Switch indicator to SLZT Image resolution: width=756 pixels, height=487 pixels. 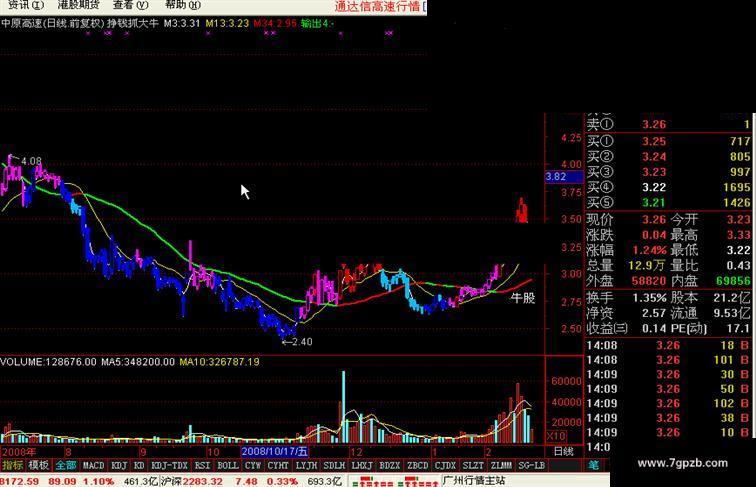point(472,465)
